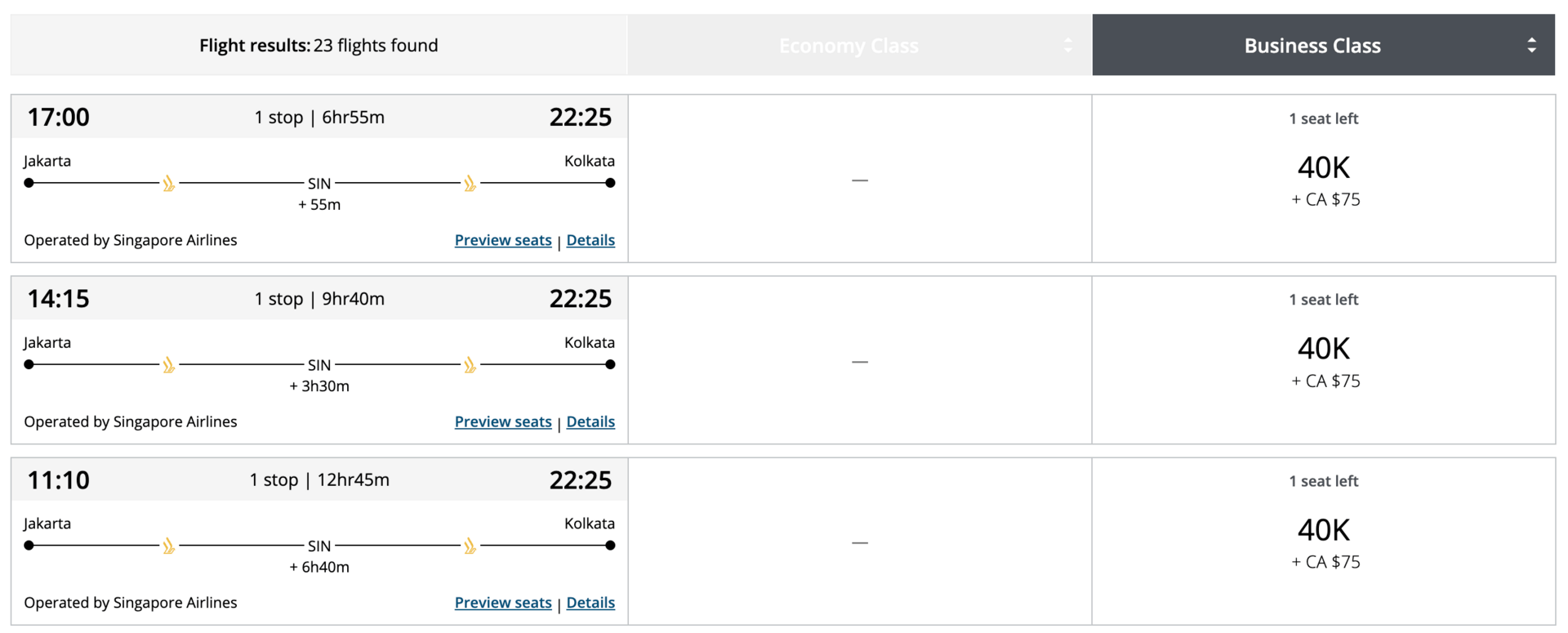Select the 40K business fare for the 17:00 flight
The width and height of the screenshot is (1568, 633).
point(1324,168)
